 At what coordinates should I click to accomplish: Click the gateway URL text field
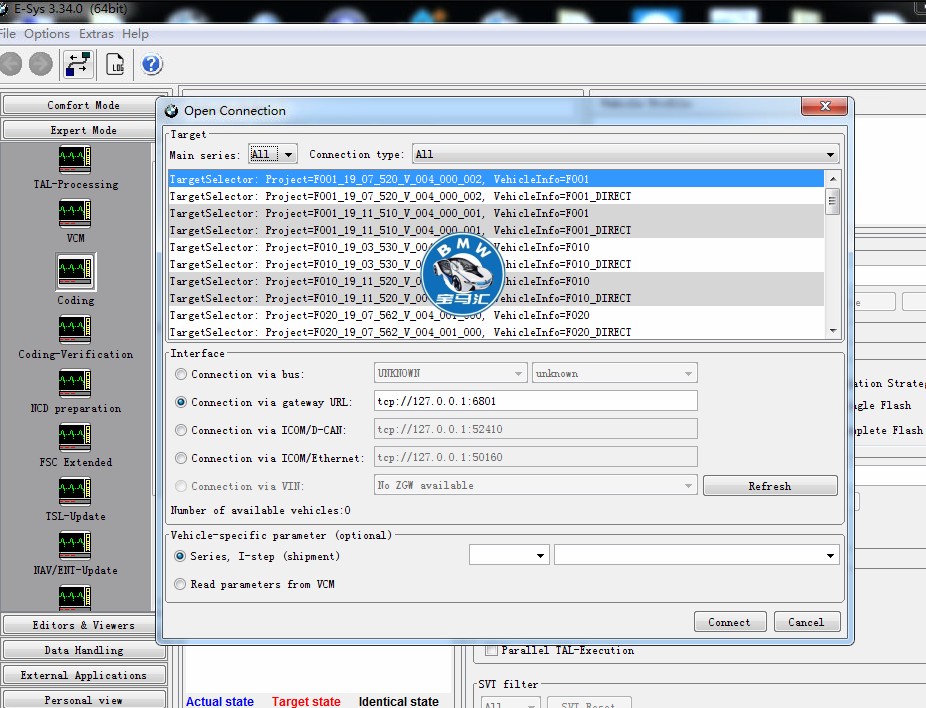pyautogui.click(x=535, y=402)
